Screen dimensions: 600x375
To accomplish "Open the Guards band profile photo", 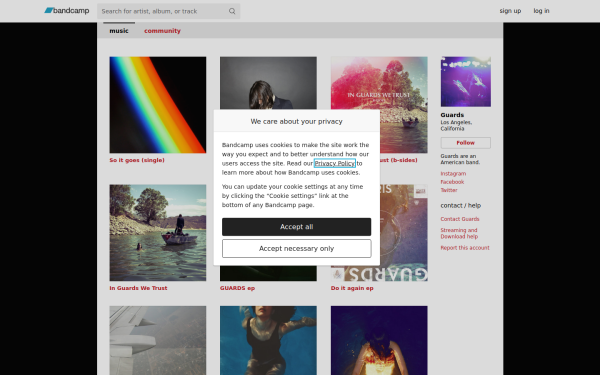I will 466,82.
